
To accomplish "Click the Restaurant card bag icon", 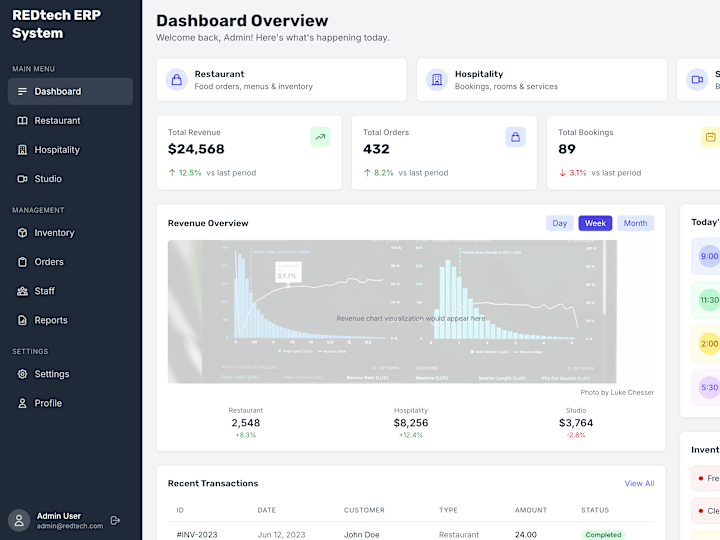I will click(177, 80).
